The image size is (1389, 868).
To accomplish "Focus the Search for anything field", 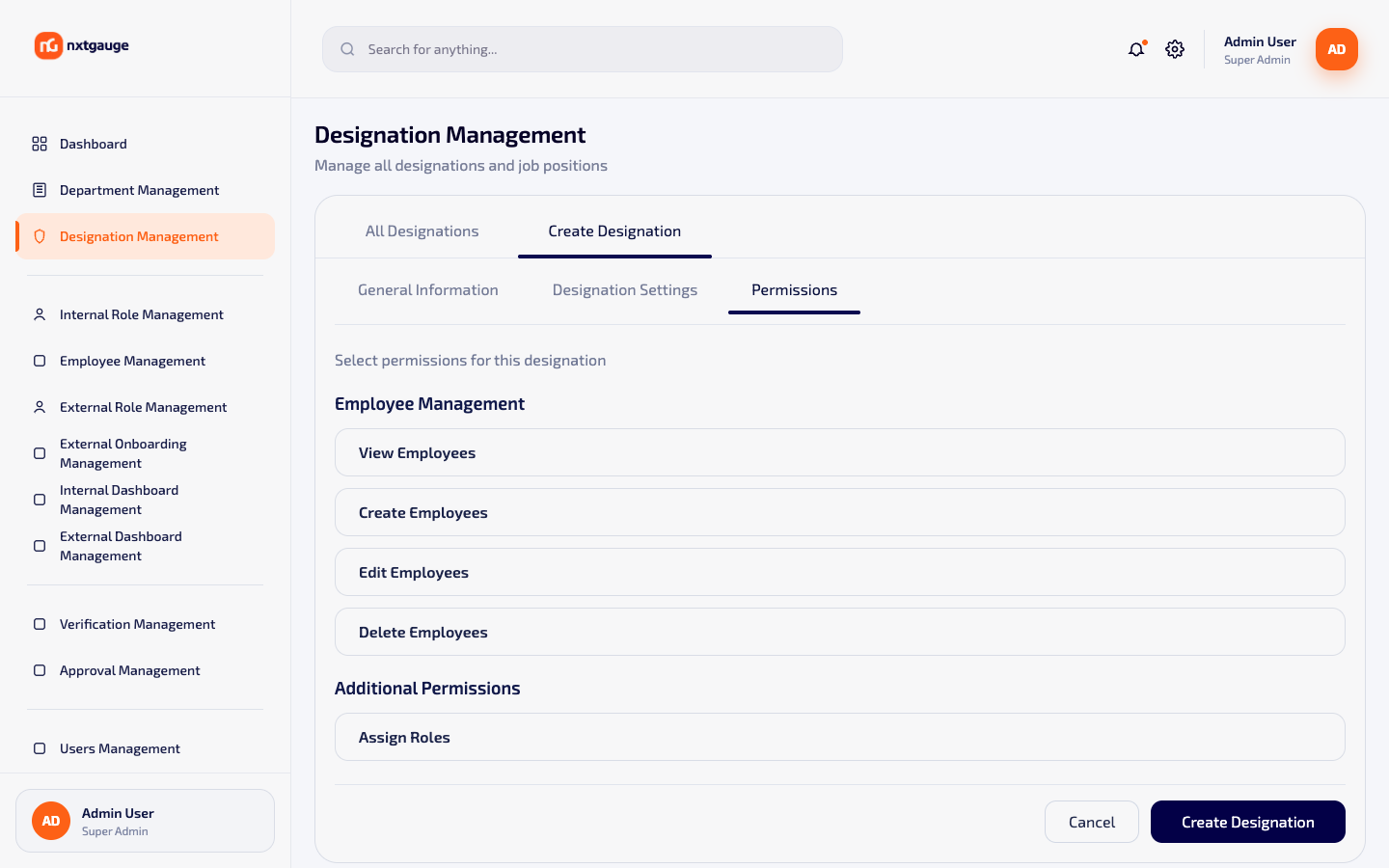I will coord(583,49).
